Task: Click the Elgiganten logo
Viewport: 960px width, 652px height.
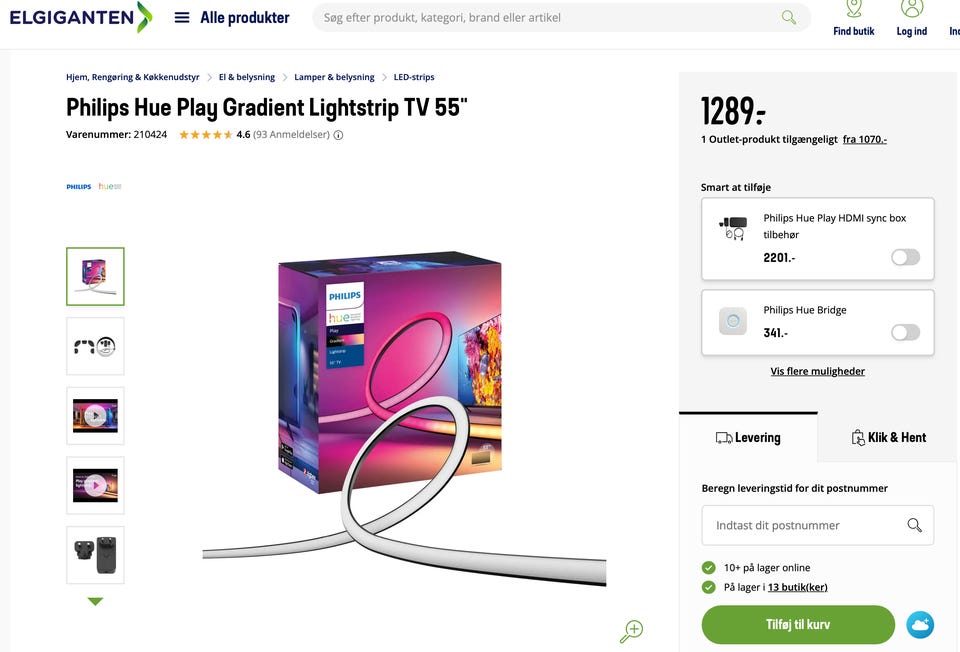Action: [x=80, y=17]
